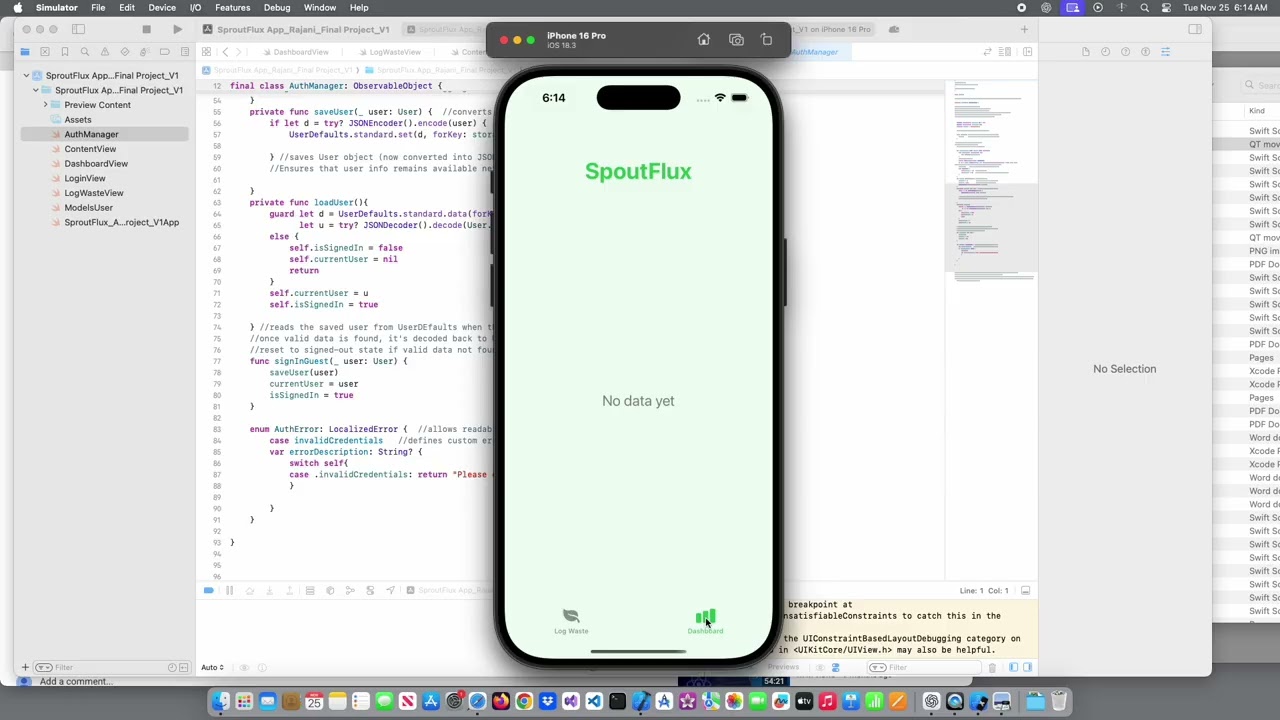Screen dimensions: 1280x720
Task: Go back in editor history
Action: pos(226,52)
